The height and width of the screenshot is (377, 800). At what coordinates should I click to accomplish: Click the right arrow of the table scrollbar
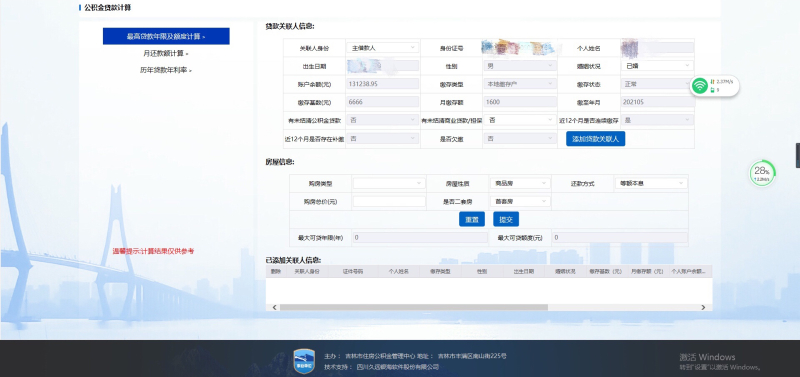703,308
